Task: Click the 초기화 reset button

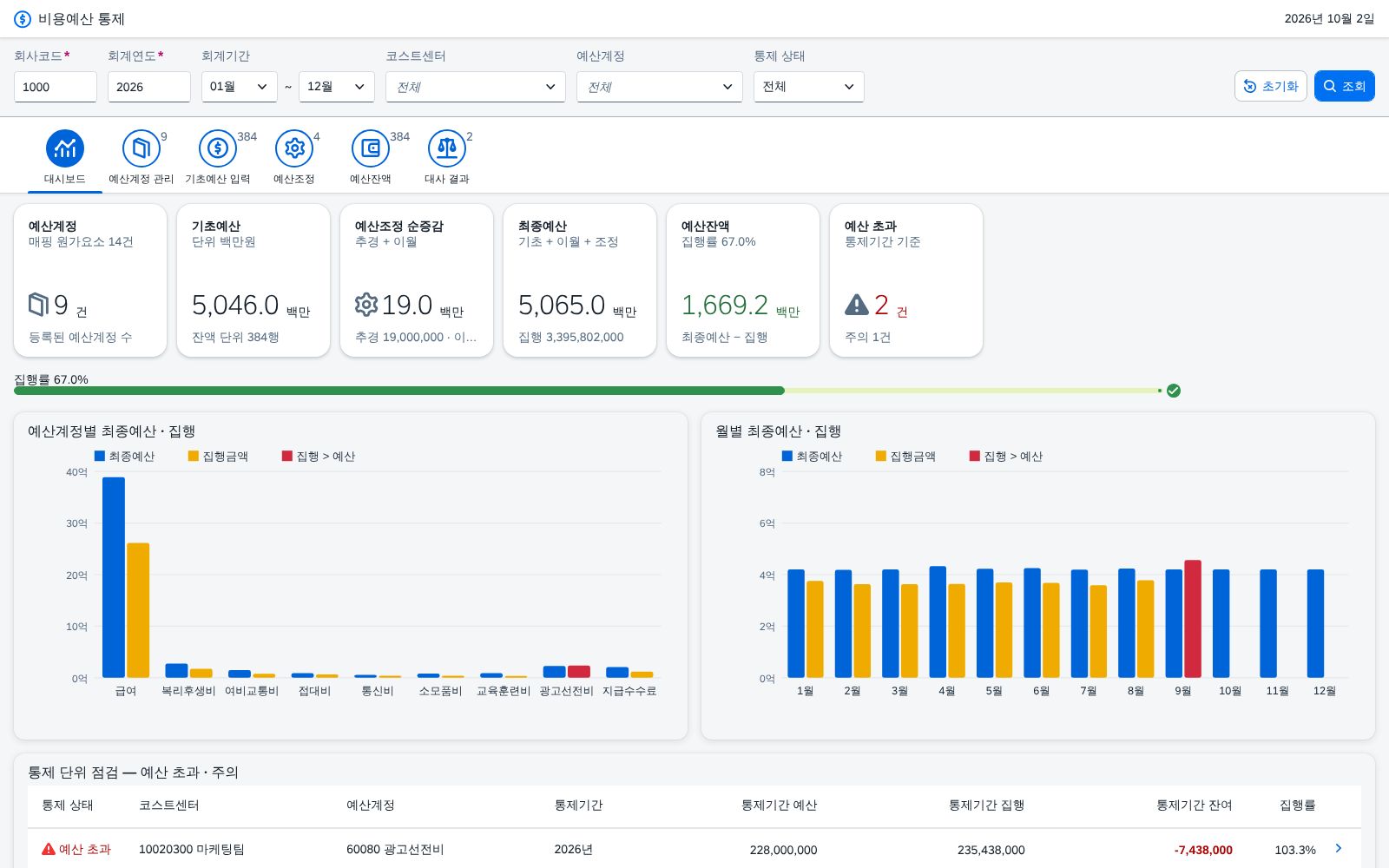Action: coord(1271,86)
